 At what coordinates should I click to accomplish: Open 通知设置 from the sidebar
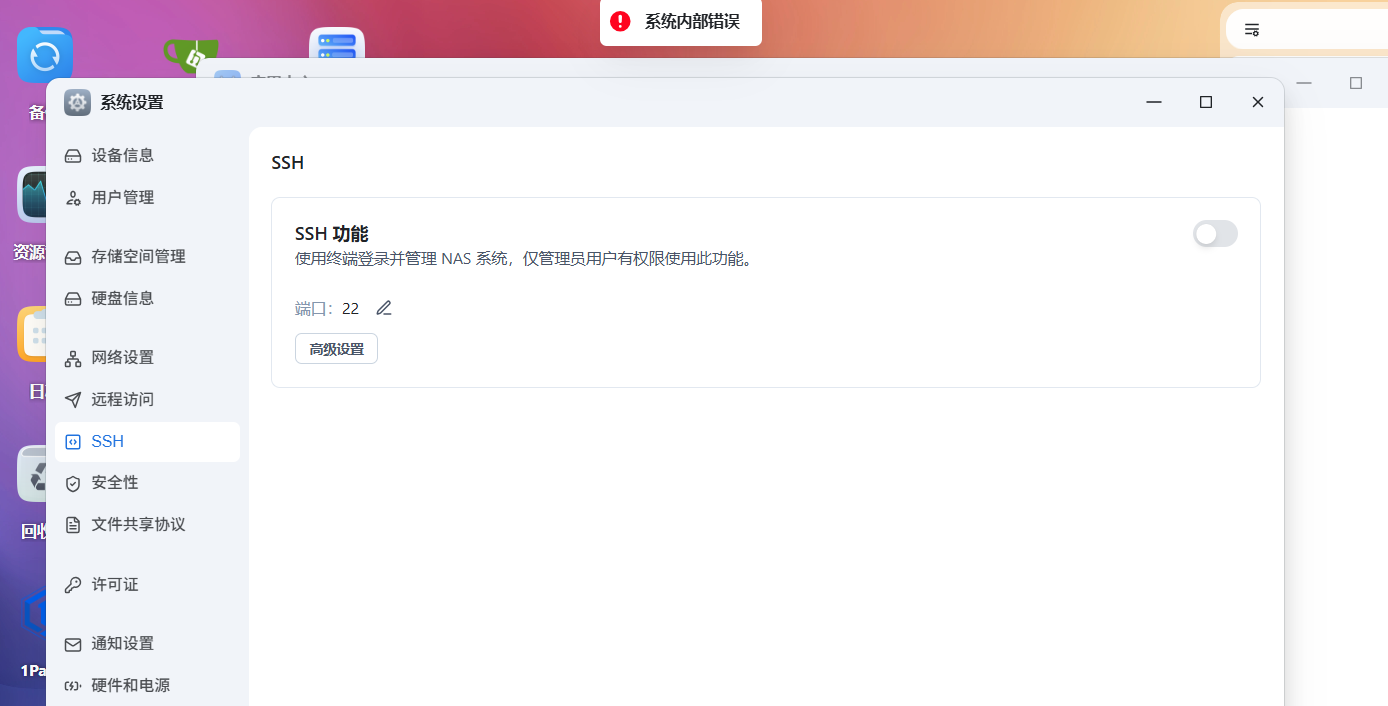pyautogui.click(x=122, y=643)
